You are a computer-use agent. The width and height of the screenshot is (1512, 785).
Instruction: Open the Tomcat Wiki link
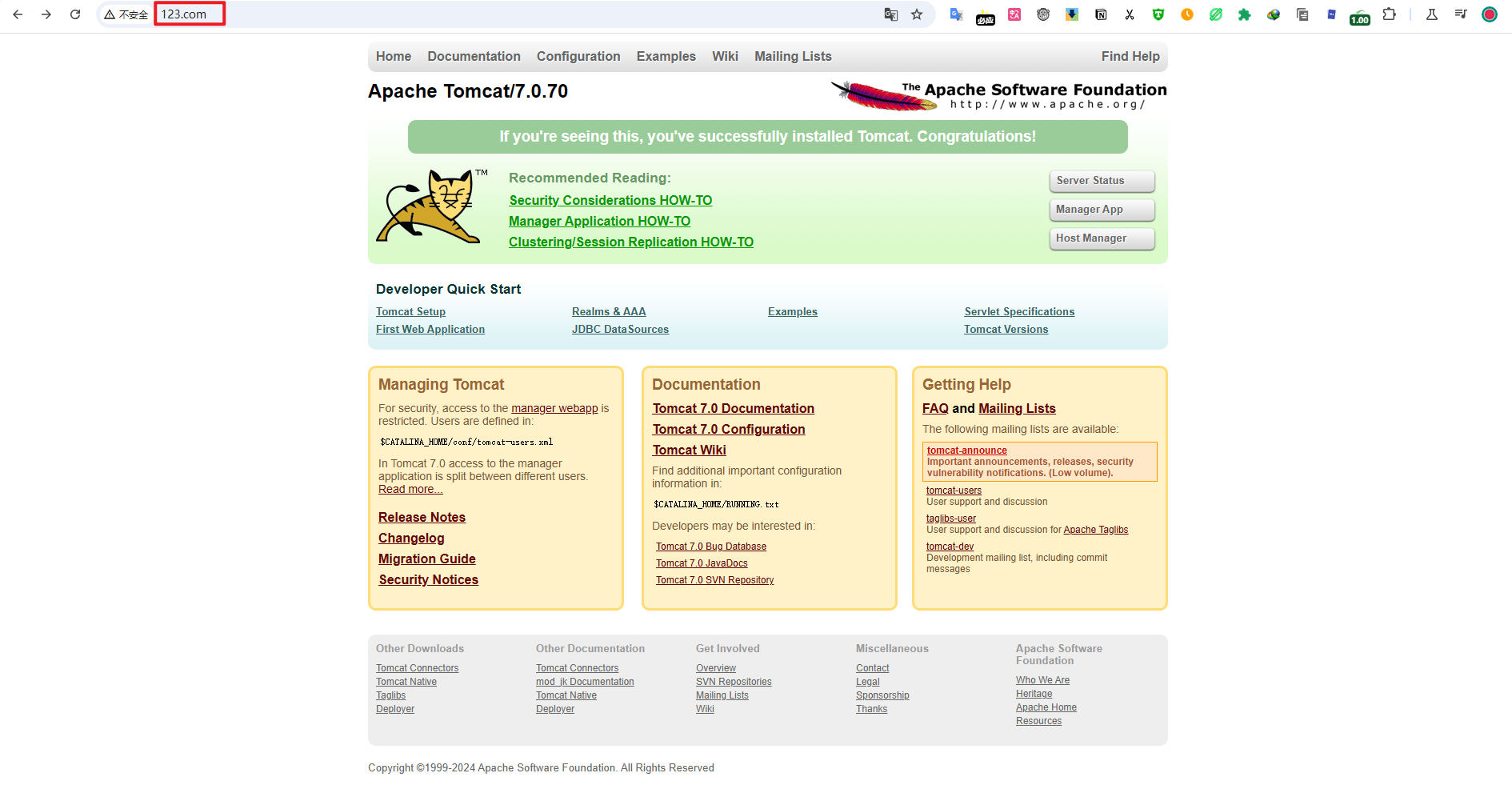click(x=689, y=450)
